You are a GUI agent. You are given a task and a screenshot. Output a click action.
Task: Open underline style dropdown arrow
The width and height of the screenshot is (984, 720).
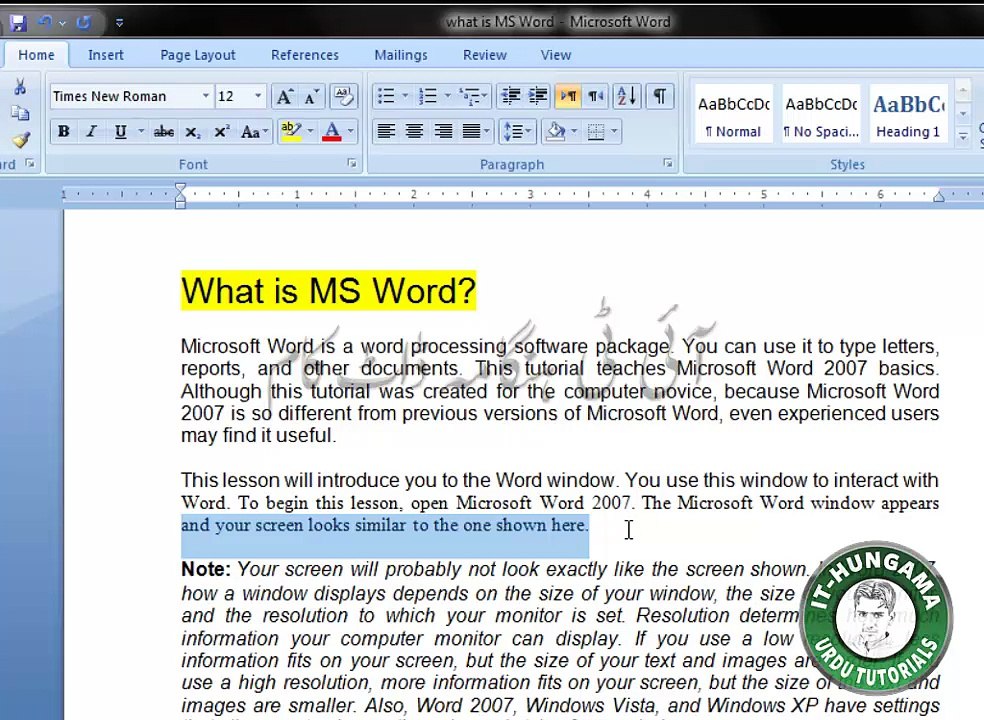(x=141, y=131)
